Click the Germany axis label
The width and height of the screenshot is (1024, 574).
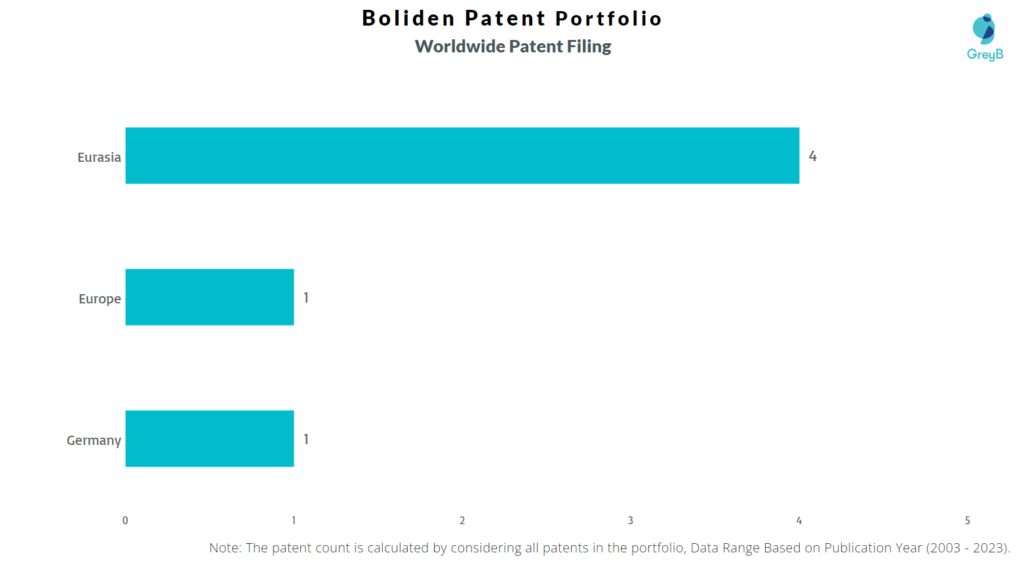[94, 441]
